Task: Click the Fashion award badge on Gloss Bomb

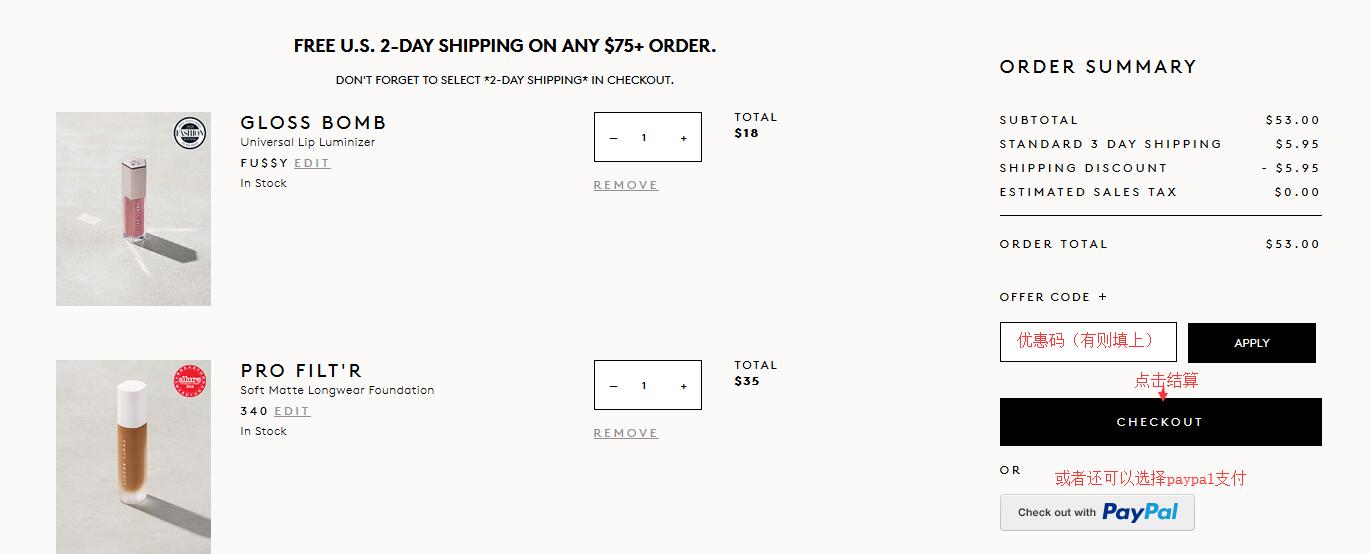Action: click(189, 133)
